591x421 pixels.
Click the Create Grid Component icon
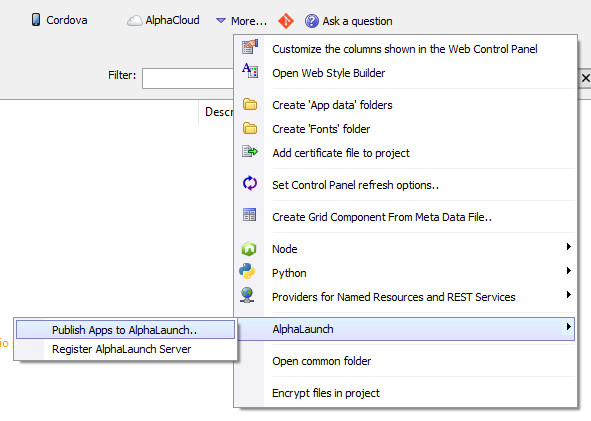tap(249, 214)
